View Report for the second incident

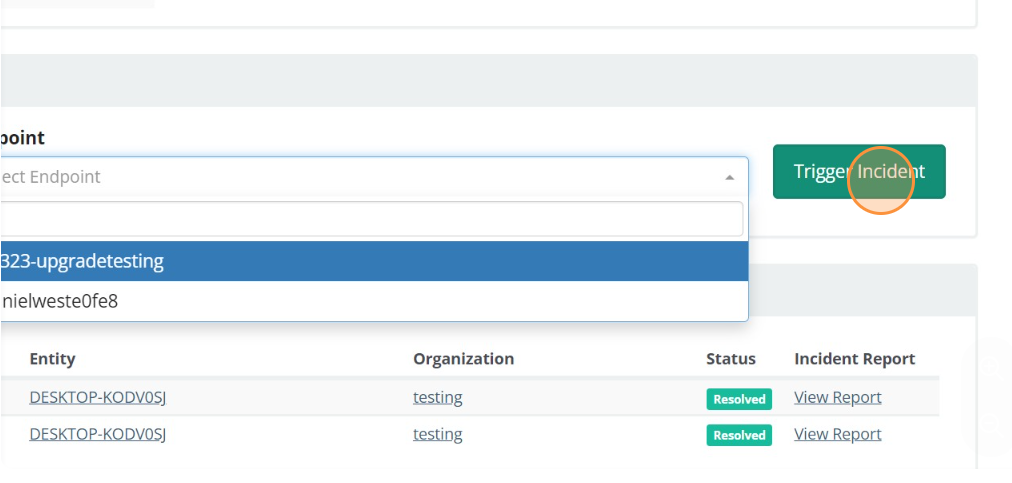837,434
